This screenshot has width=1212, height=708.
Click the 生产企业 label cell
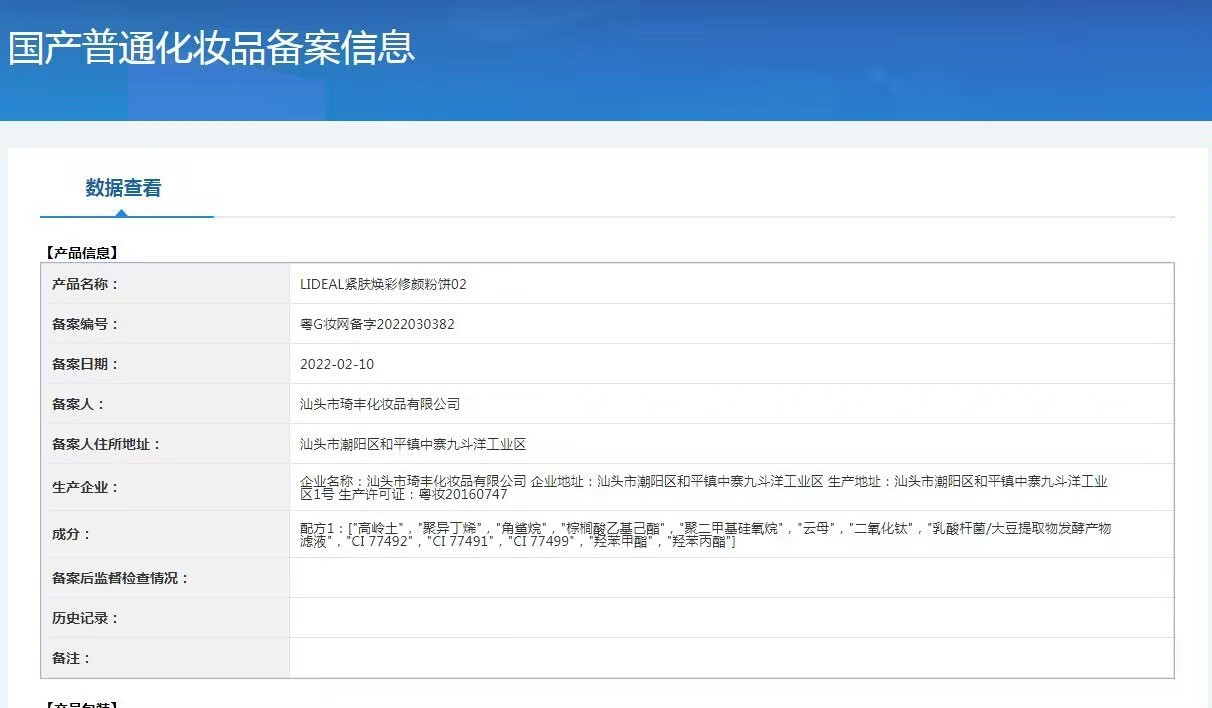(165, 487)
